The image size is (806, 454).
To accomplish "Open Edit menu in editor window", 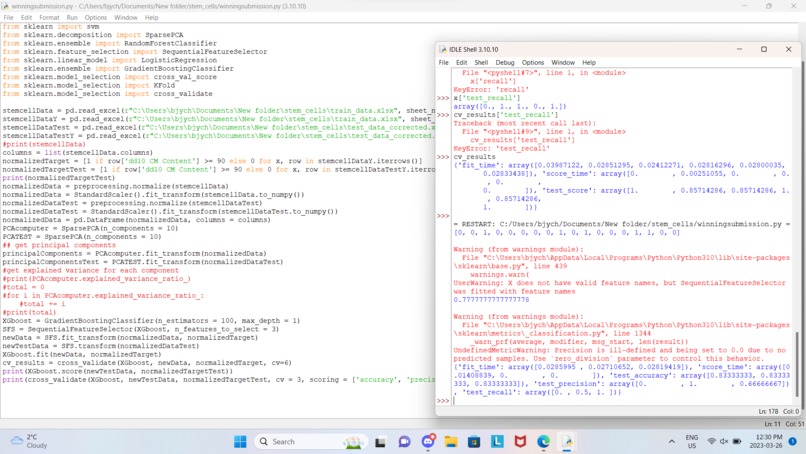I will (x=26, y=17).
